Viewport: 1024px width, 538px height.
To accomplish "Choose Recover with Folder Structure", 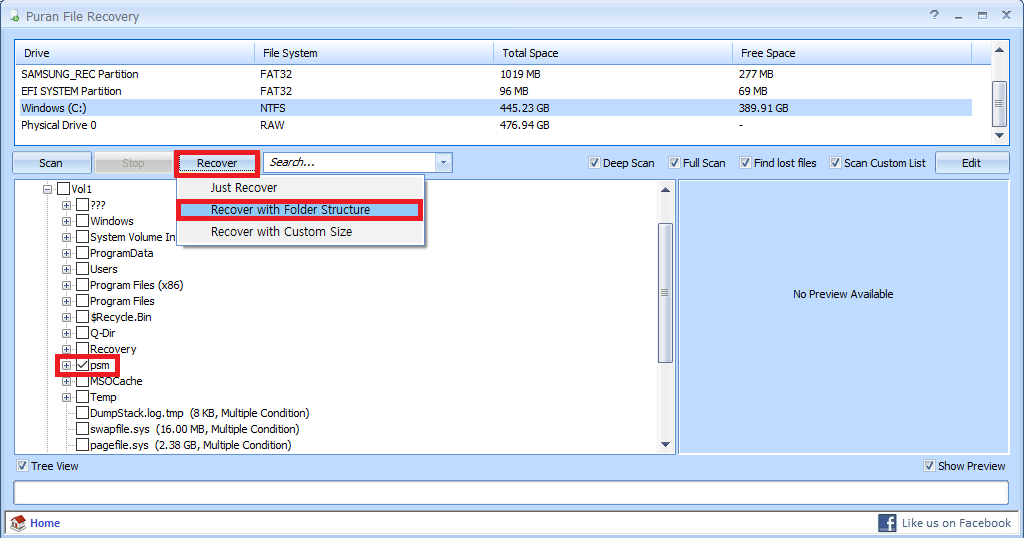I will coord(300,210).
